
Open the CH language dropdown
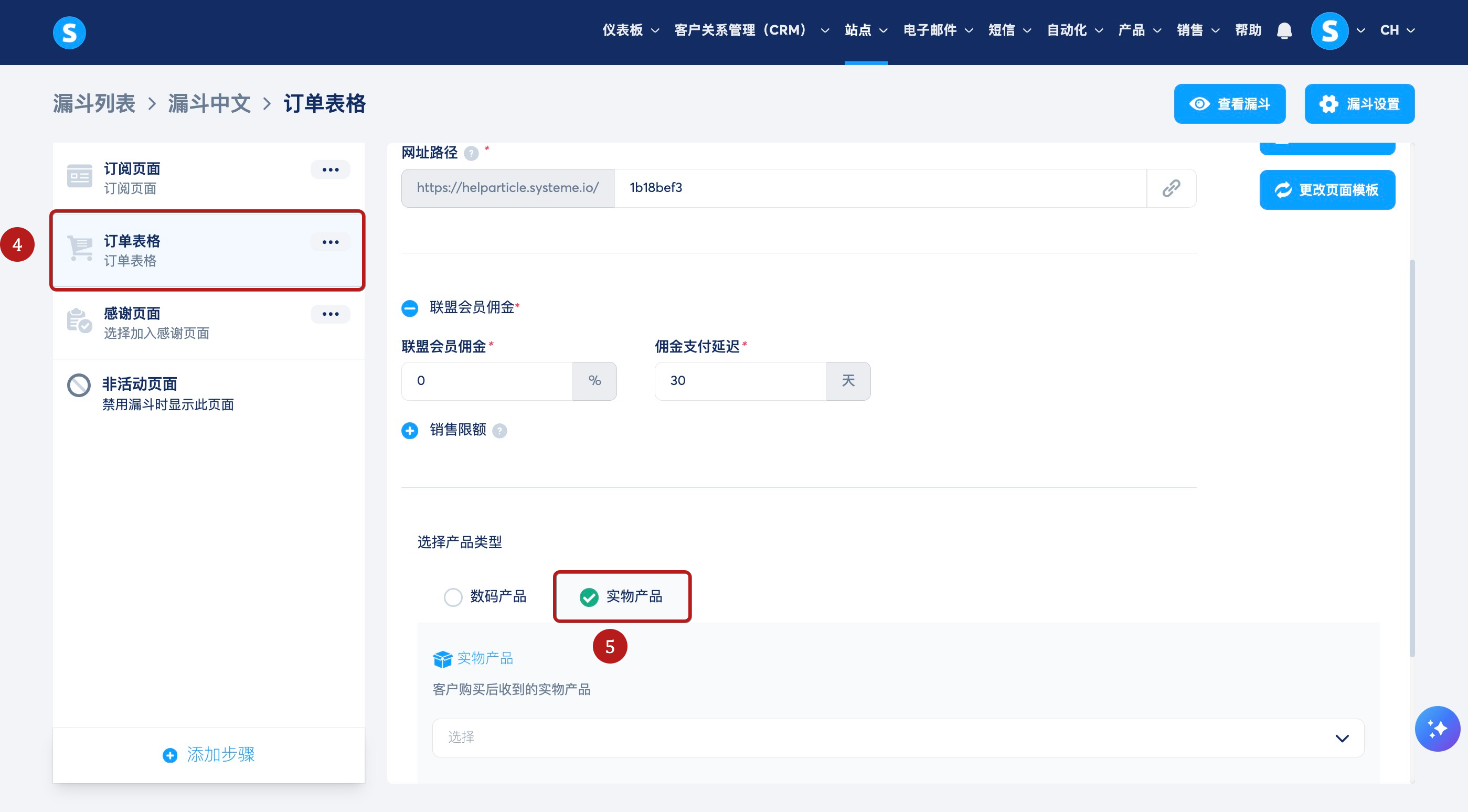(1397, 30)
